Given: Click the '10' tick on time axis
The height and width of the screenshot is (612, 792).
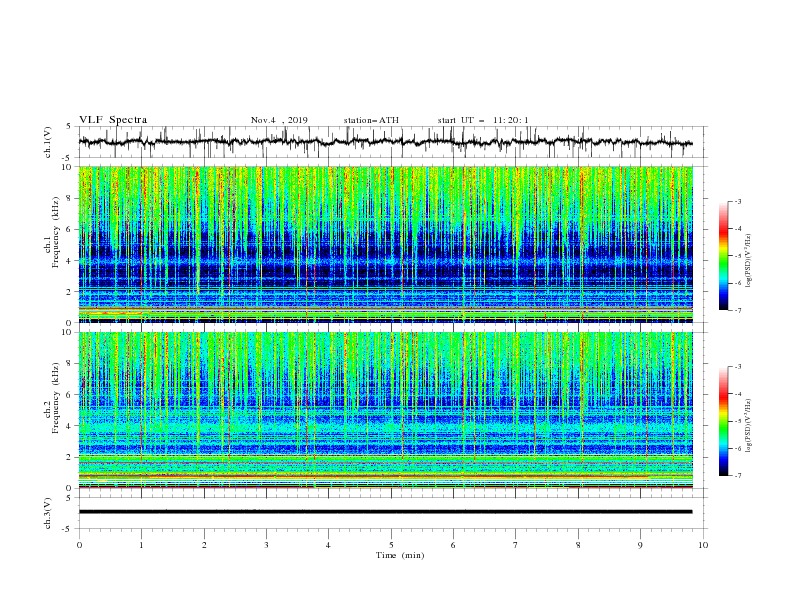Looking at the screenshot, I should tap(703, 545).
